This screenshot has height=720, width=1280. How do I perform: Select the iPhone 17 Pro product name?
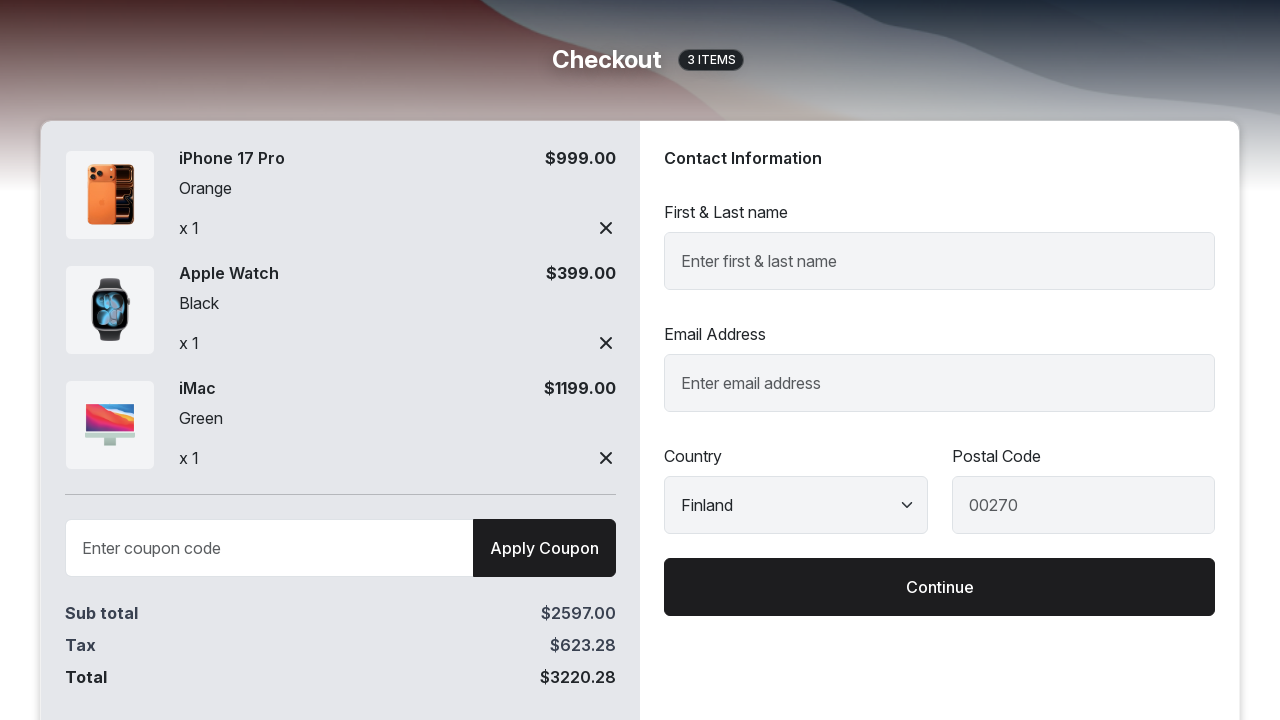pos(232,158)
